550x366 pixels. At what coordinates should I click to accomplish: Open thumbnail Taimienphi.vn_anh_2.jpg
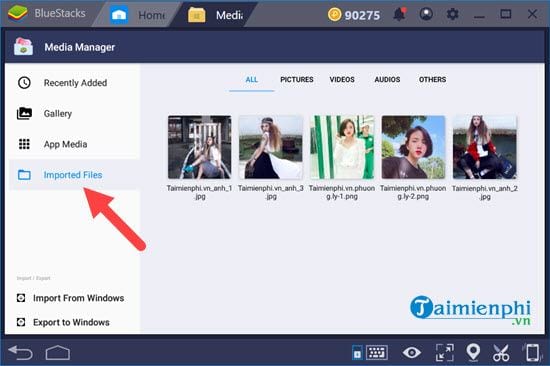pyautogui.click(x=484, y=147)
